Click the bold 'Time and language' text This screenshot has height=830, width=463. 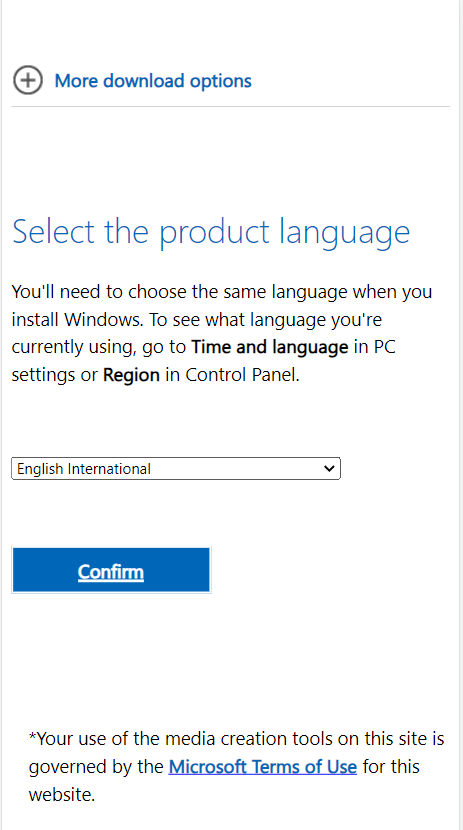coord(270,347)
